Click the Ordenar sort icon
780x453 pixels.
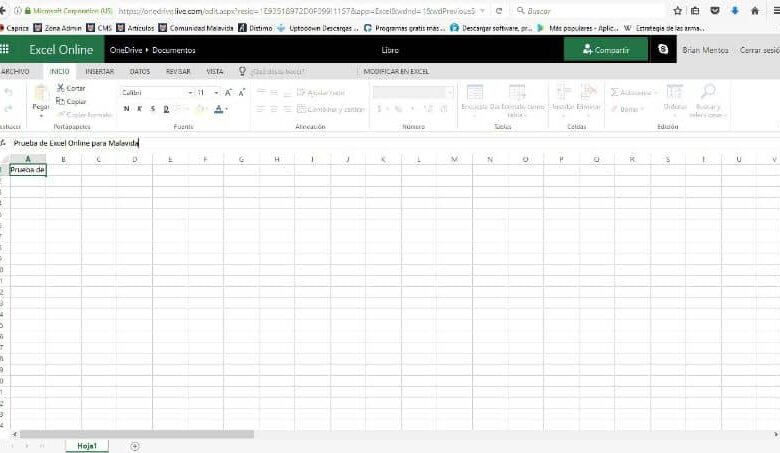pos(675,92)
